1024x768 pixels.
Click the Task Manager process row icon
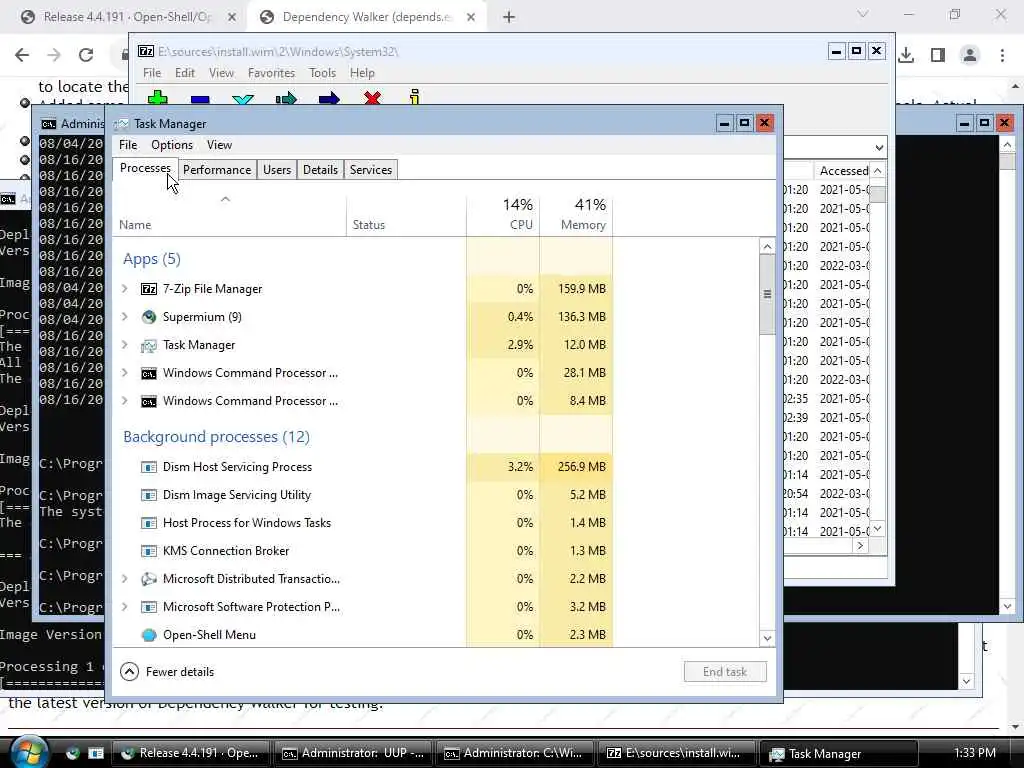click(x=149, y=345)
